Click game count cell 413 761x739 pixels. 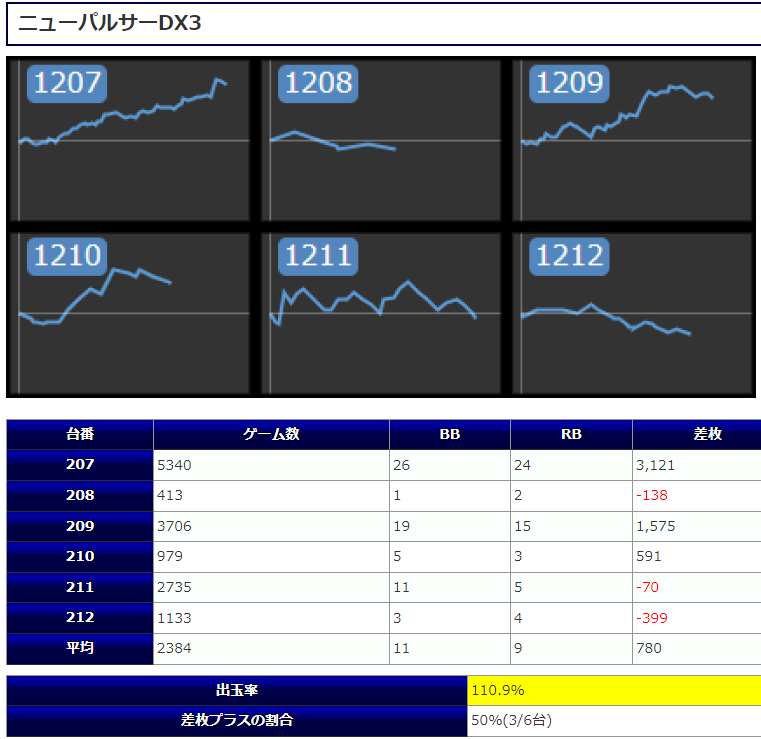[271, 495]
